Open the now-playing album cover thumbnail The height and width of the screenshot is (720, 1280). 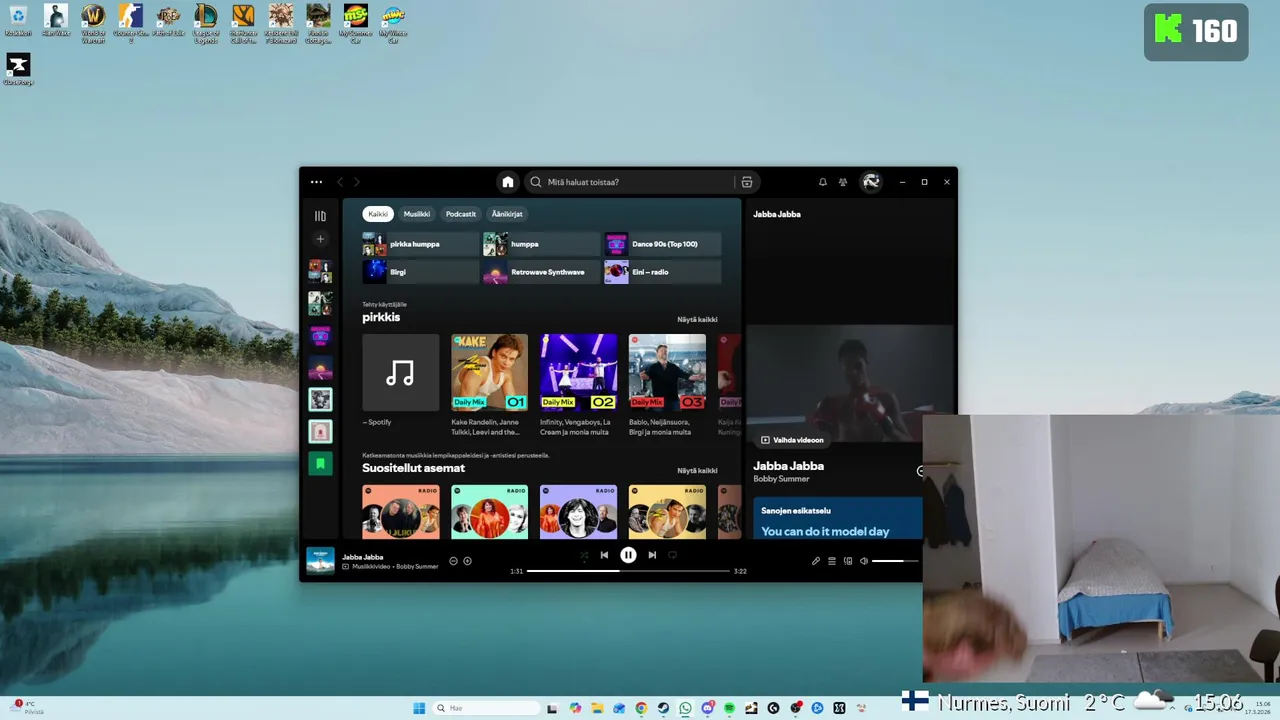tap(320, 561)
